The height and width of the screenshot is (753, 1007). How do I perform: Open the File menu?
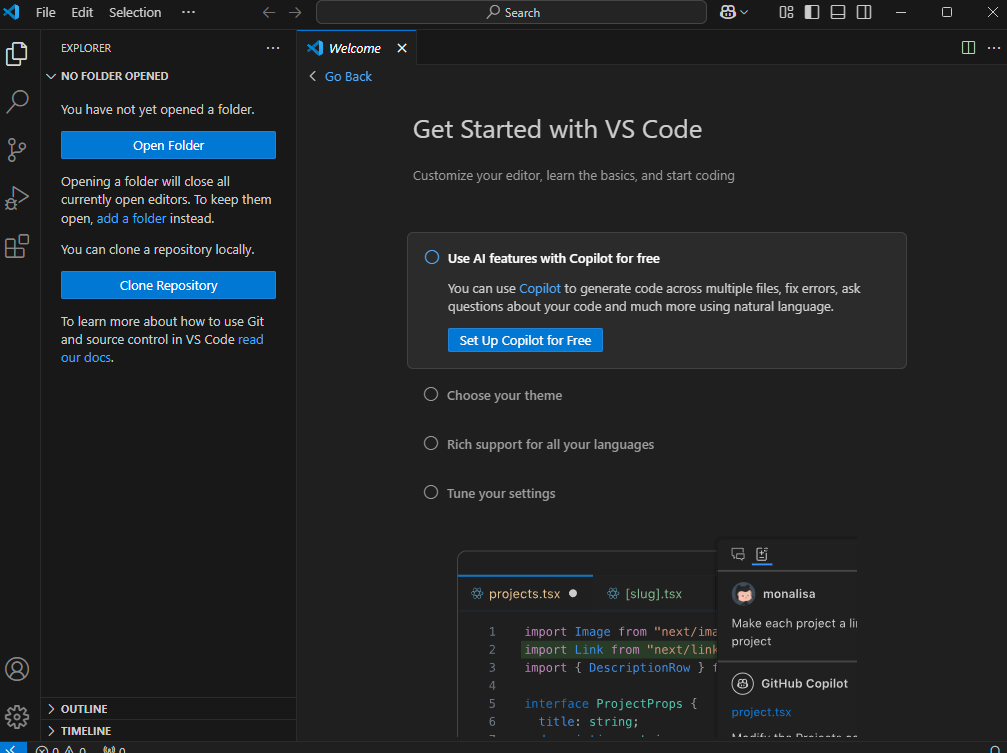pyautogui.click(x=46, y=12)
